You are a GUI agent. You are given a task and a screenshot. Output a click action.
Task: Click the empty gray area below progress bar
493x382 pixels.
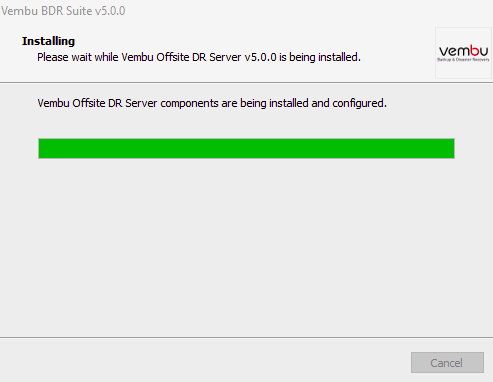246,247
